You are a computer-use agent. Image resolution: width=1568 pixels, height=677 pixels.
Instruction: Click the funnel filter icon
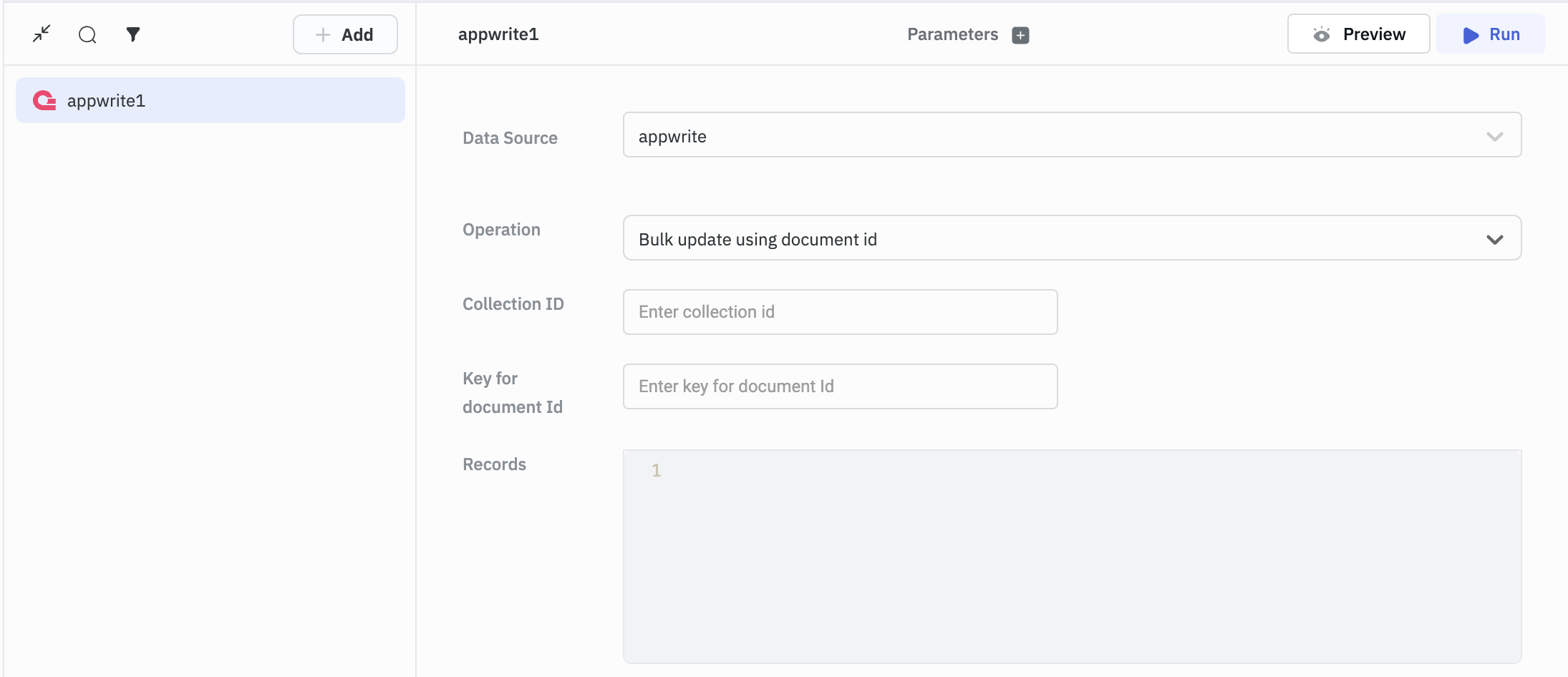133,34
